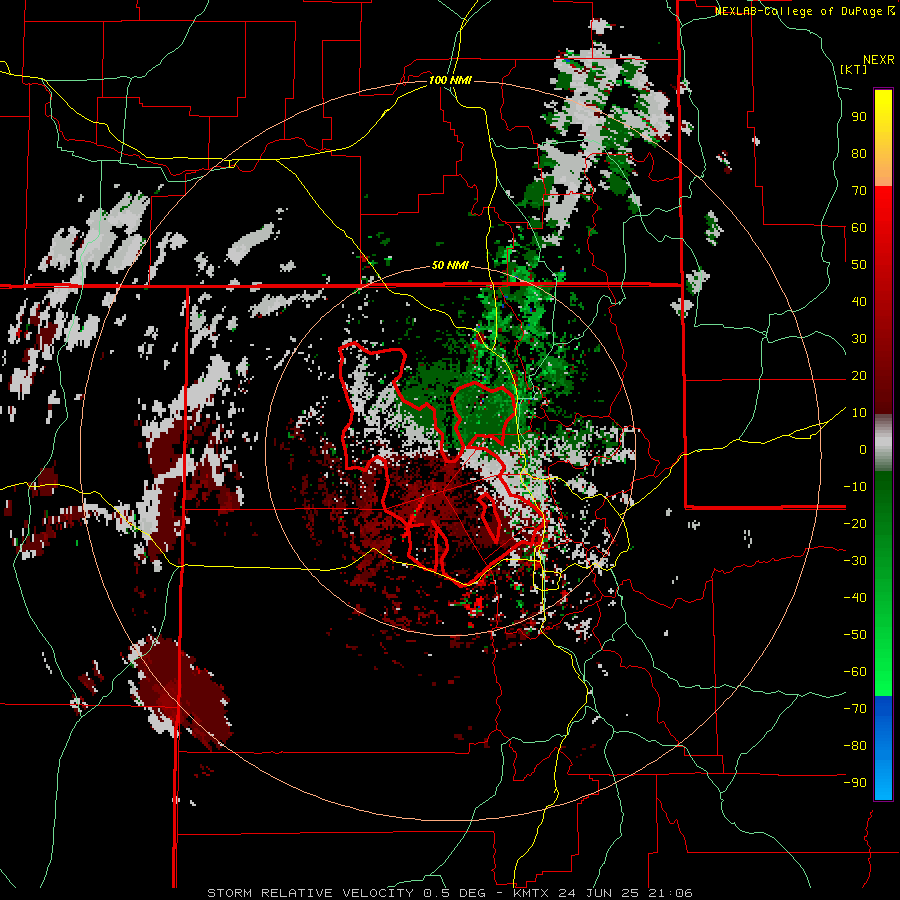Click the "100 NMI" range ring label

click(x=450, y=80)
